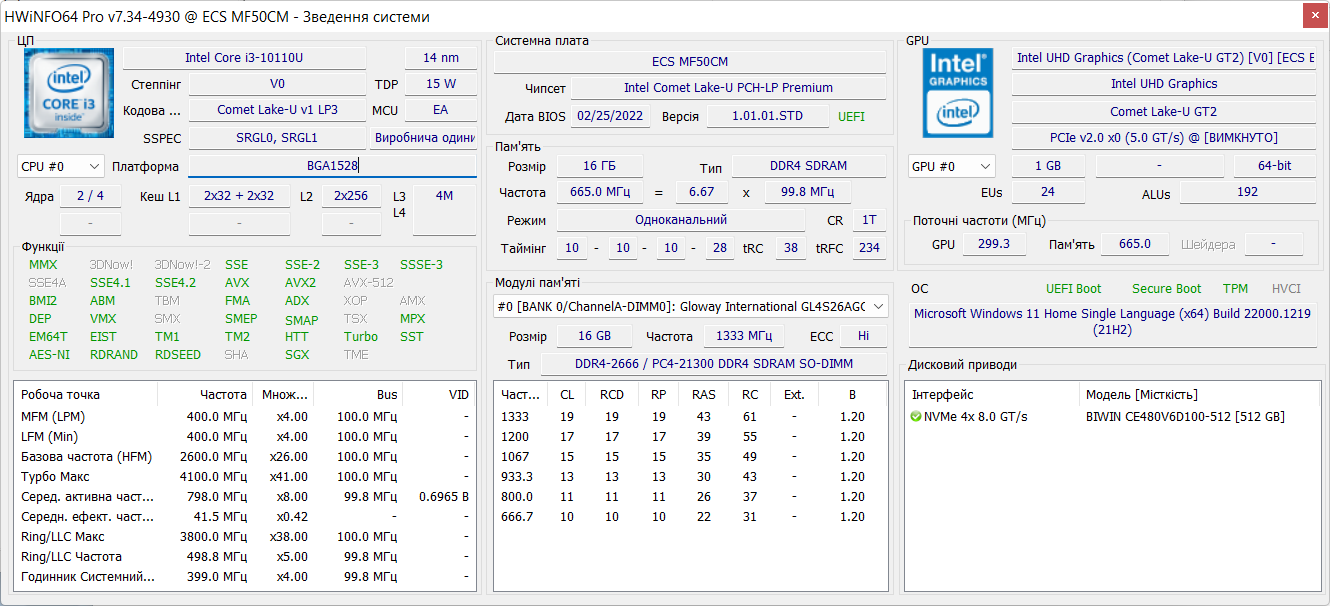The image size is (1330, 606).
Task: Open the GPU #0 selector dropdown
Action: [x=952, y=166]
